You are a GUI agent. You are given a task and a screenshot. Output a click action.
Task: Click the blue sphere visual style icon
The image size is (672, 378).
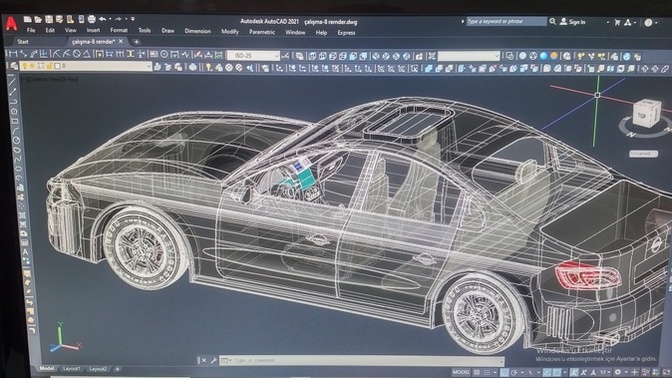coord(543,56)
